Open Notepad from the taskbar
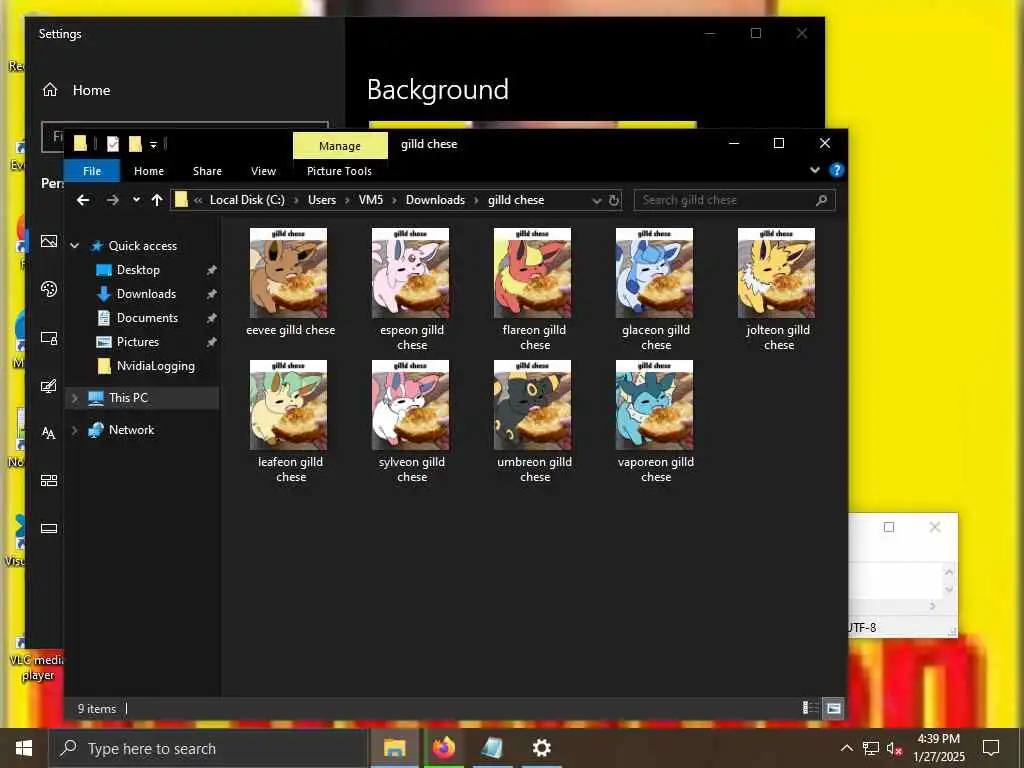 (x=492, y=748)
